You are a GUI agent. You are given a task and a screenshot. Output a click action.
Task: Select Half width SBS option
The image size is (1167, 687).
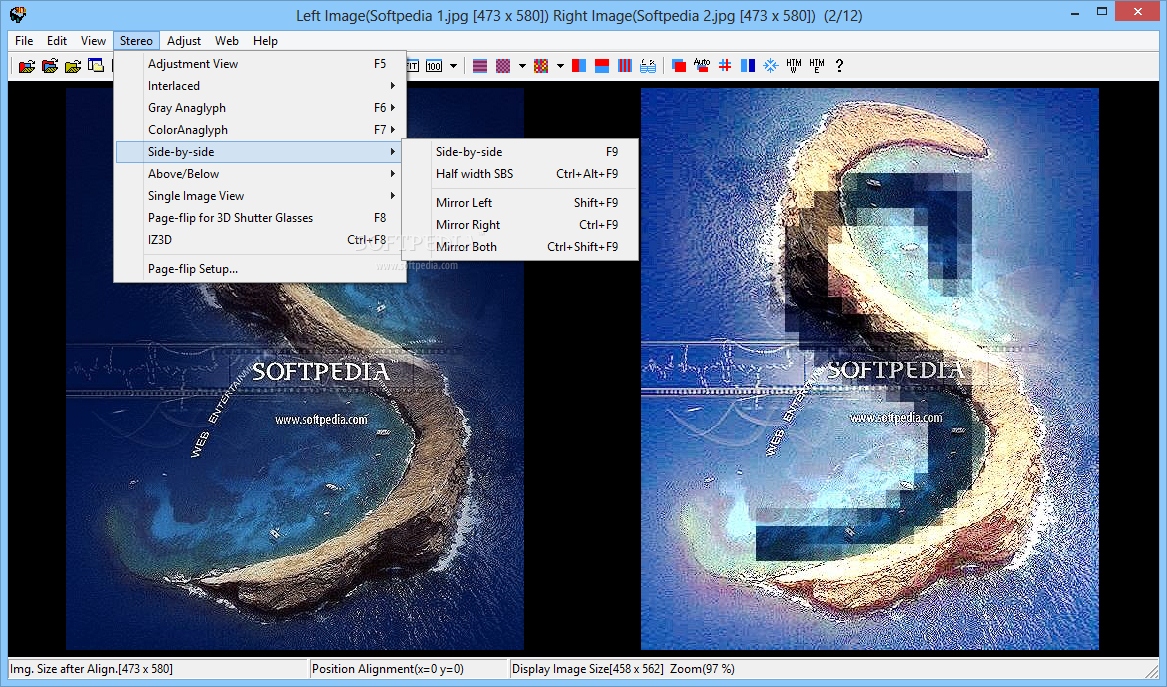click(519, 173)
